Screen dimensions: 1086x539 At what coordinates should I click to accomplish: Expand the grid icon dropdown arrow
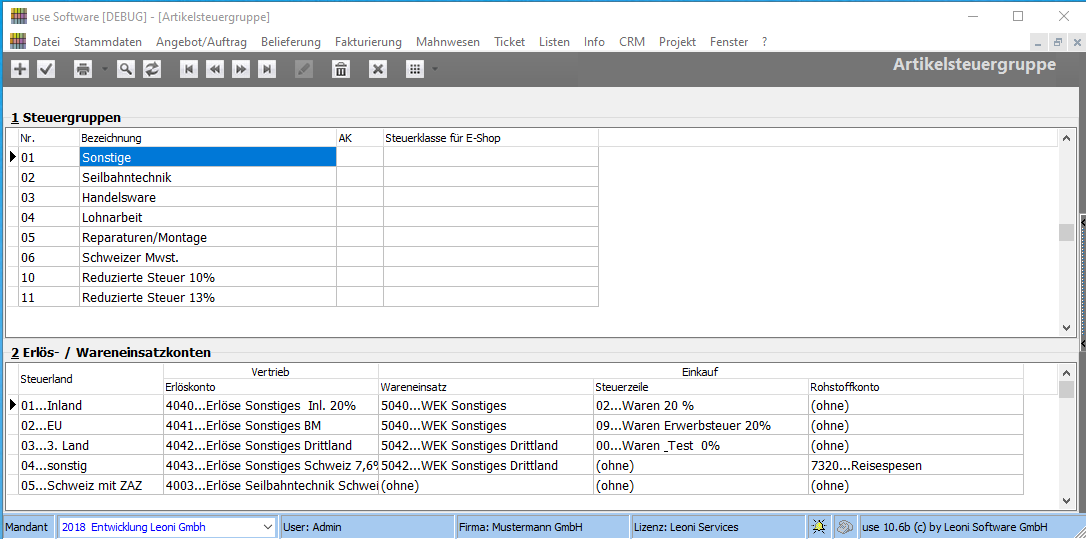coord(434,69)
